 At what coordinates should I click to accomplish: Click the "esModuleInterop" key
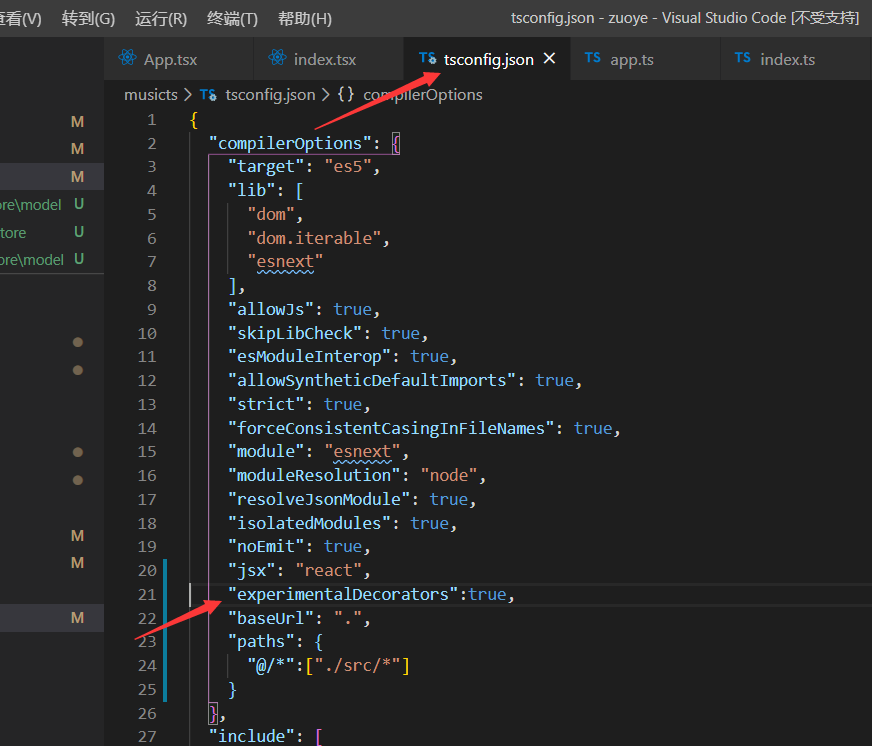pos(309,357)
